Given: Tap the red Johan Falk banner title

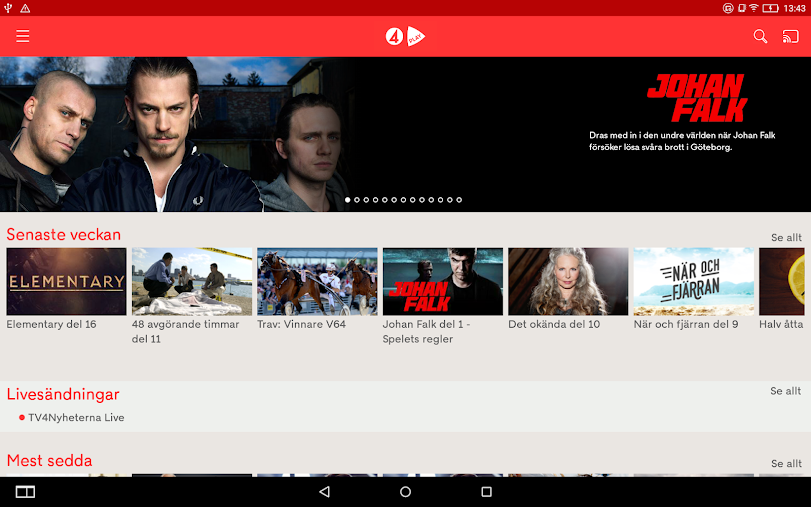Looking at the screenshot, I should click(x=696, y=97).
